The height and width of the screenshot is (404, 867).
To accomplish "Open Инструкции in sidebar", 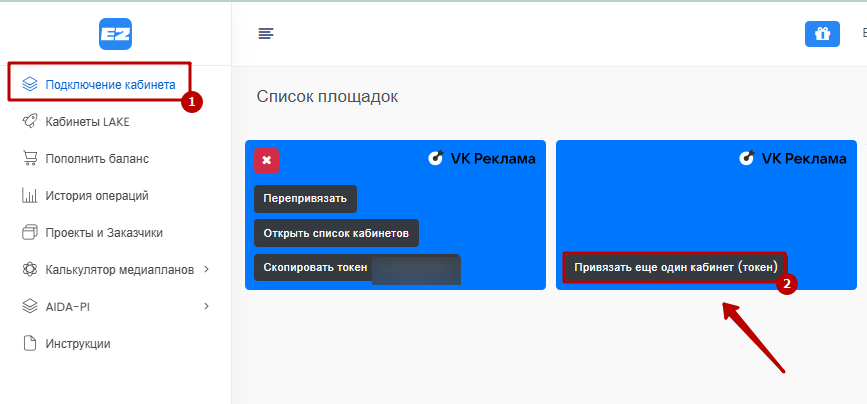I will (78, 344).
